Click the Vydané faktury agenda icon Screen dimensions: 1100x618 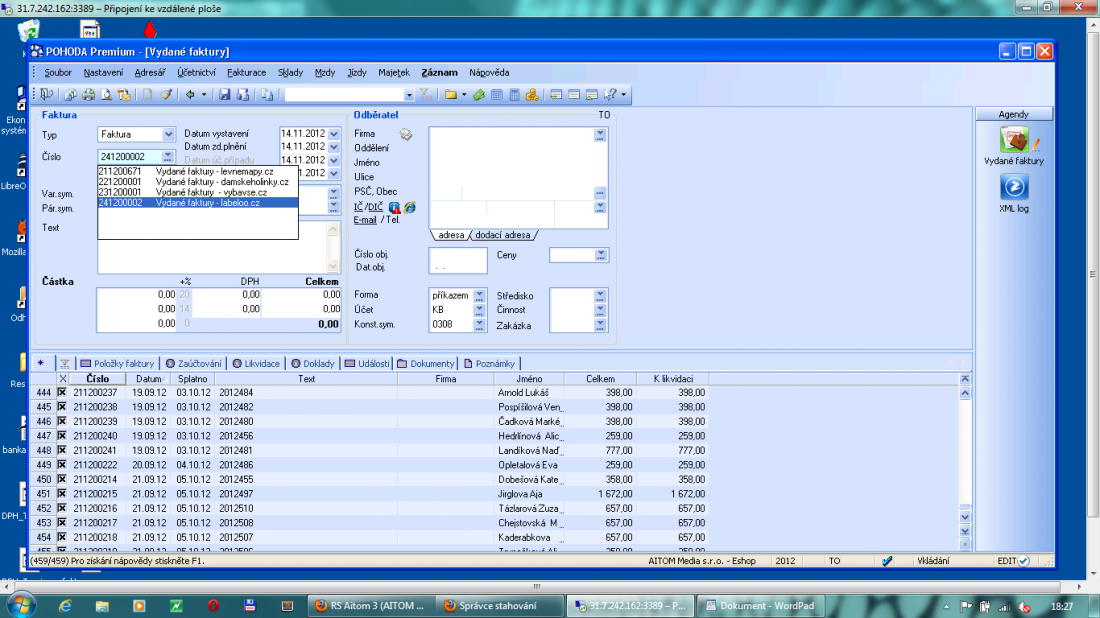pyautogui.click(x=1014, y=141)
